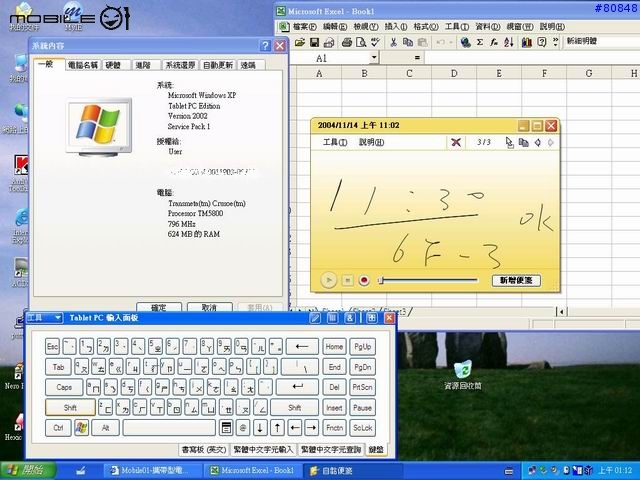Image resolution: width=640 pixels, height=480 pixels.
Task: Click the 取消 button in System Properties
Action: click(209, 307)
